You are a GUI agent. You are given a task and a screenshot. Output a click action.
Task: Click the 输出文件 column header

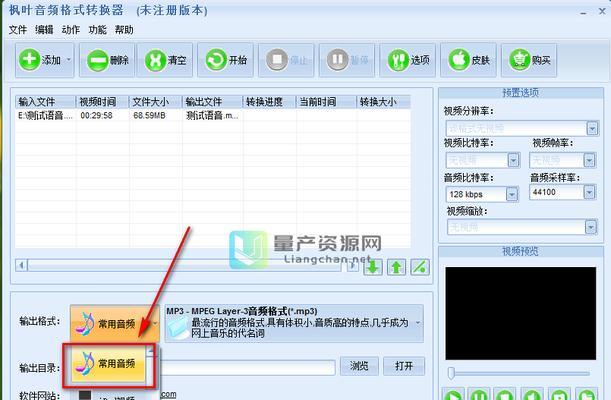[x=212, y=102]
